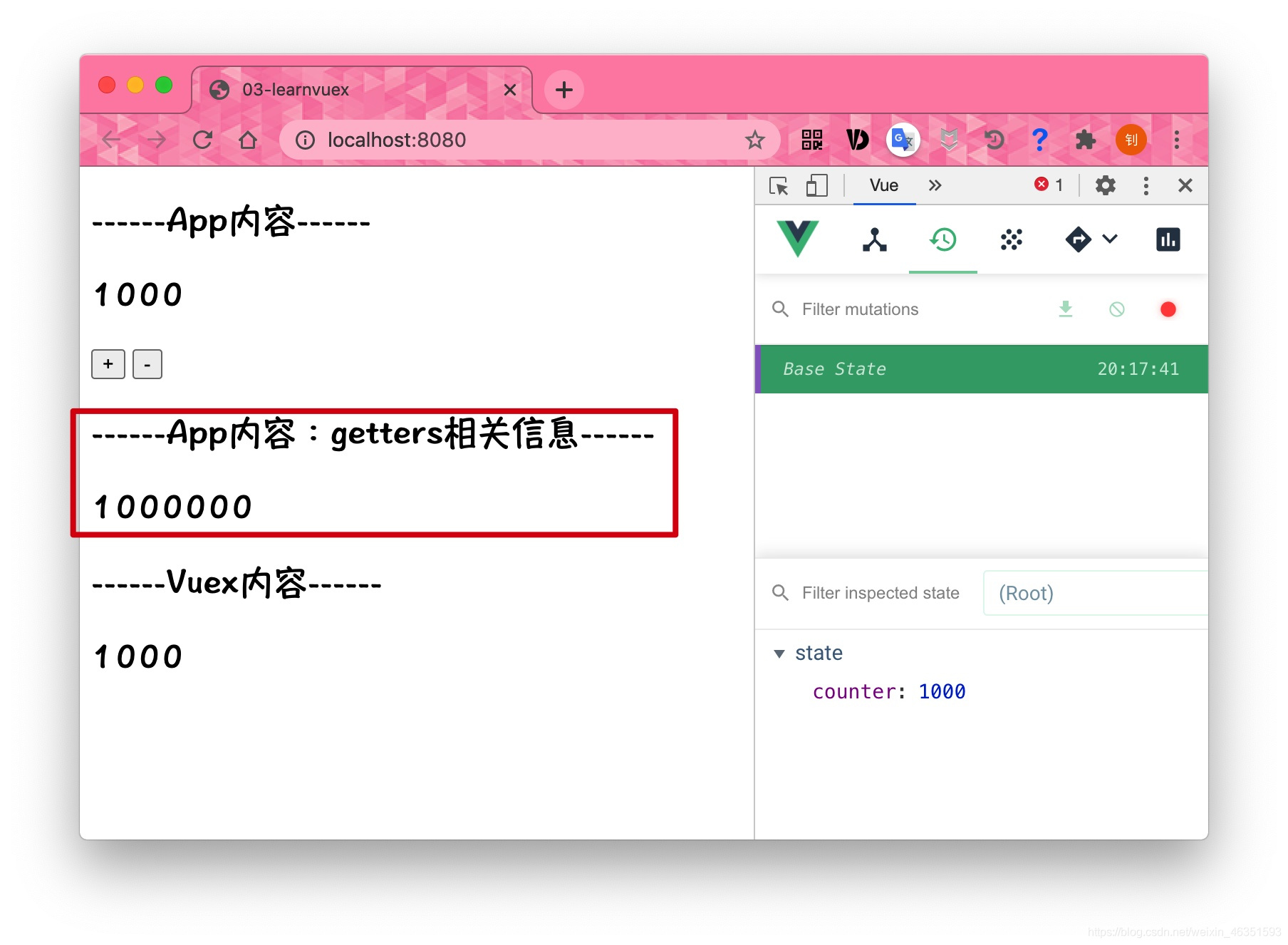Click the gray shield extension icon
The height and width of the screenshot is (945, 1288).
tap(949, 140)
